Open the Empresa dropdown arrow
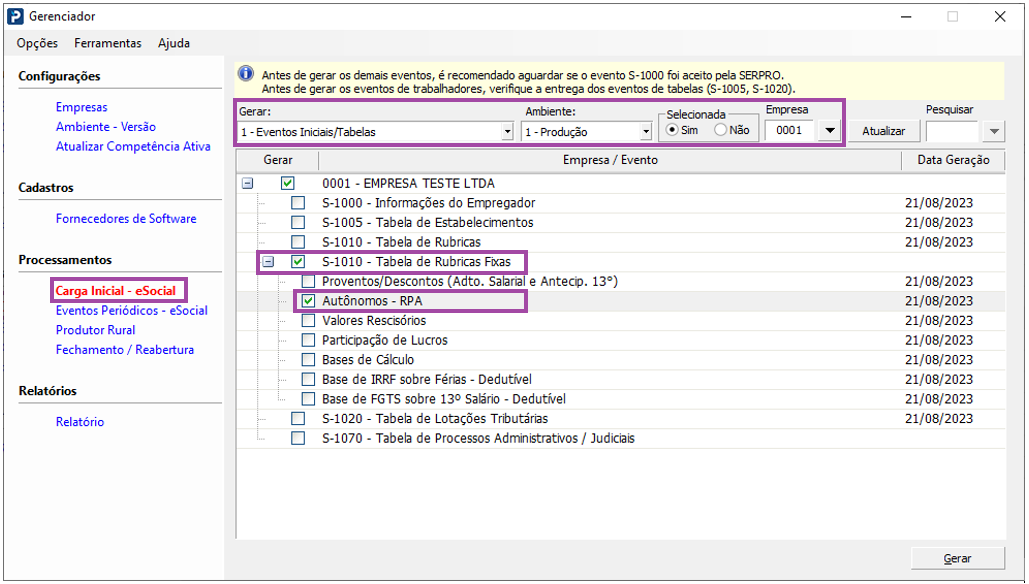Image resolution: width=1029 pixels, height=584 pixels. pyautogui.click(x=830, y=130)
